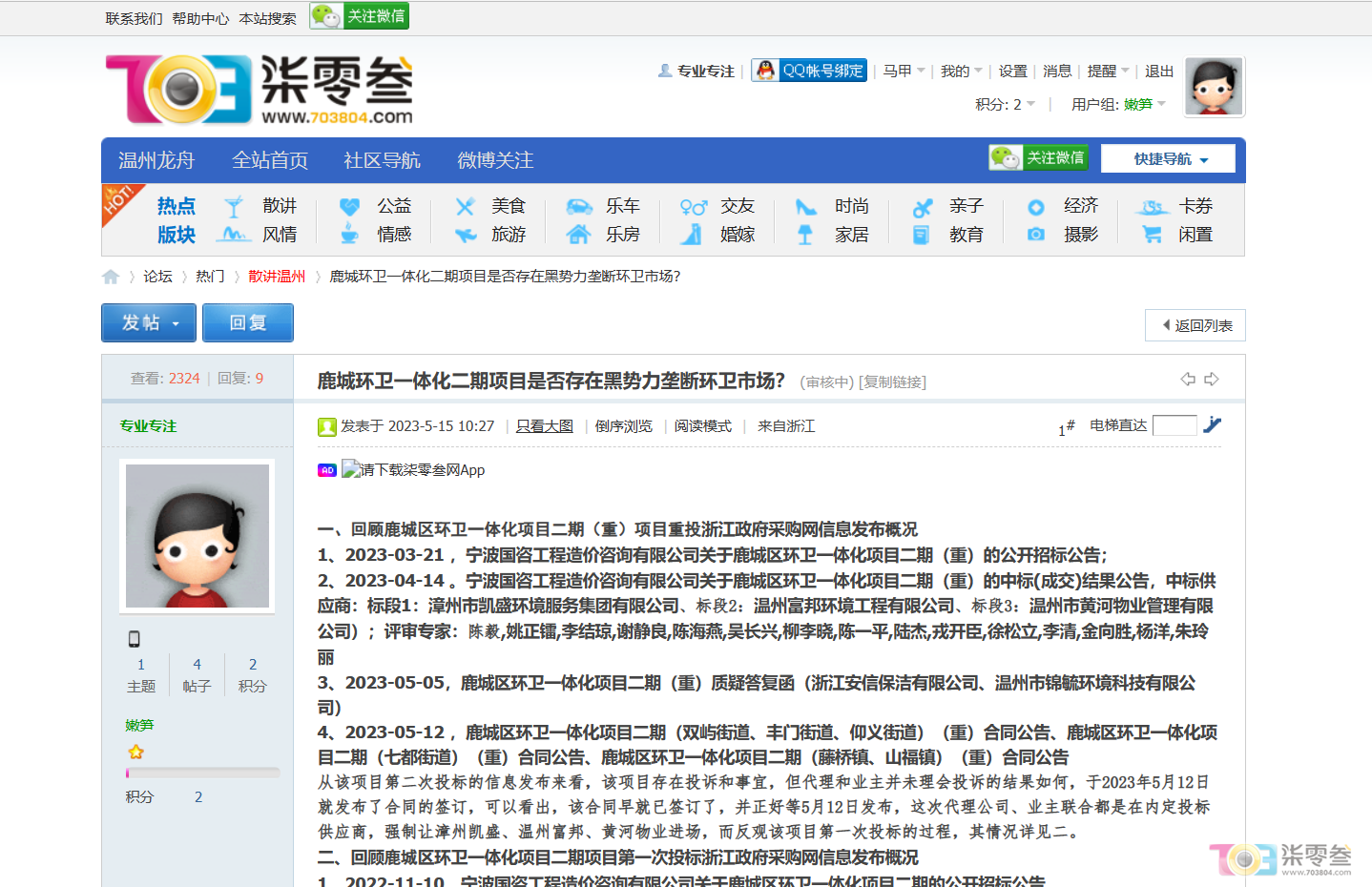This screenshot has width=1372, height=887.
Task: Click the 乐车 car icon
Action: (x=579, y=207)
